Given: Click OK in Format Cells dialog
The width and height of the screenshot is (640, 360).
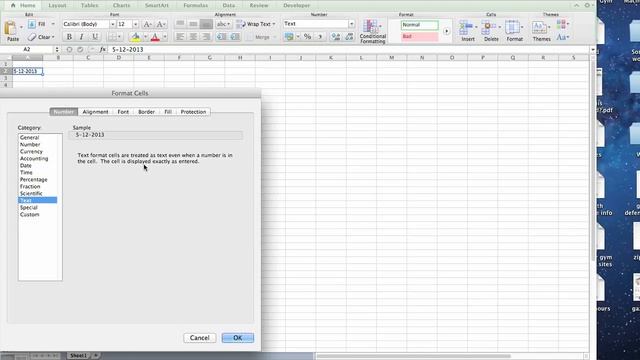Looking at the screenshot, I should pos(238,338).
